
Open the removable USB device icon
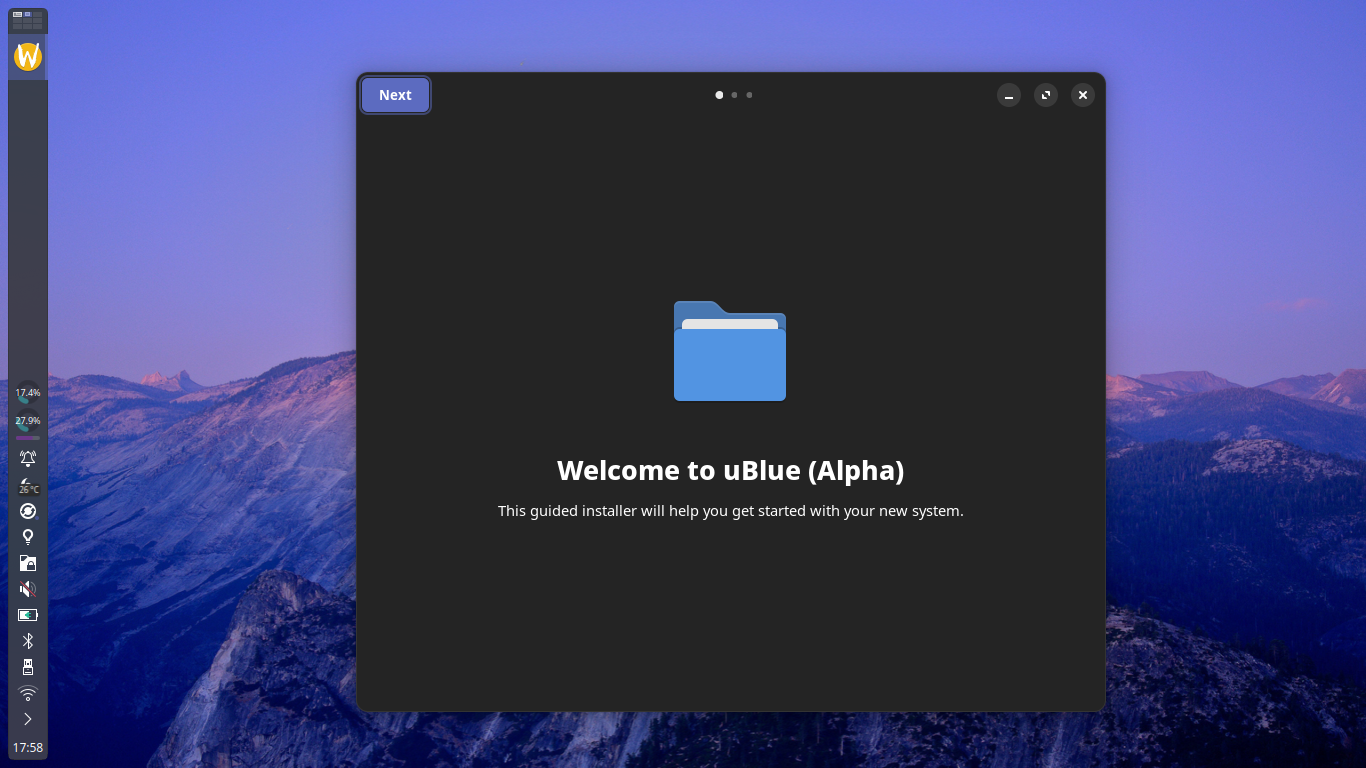[28, 667]
